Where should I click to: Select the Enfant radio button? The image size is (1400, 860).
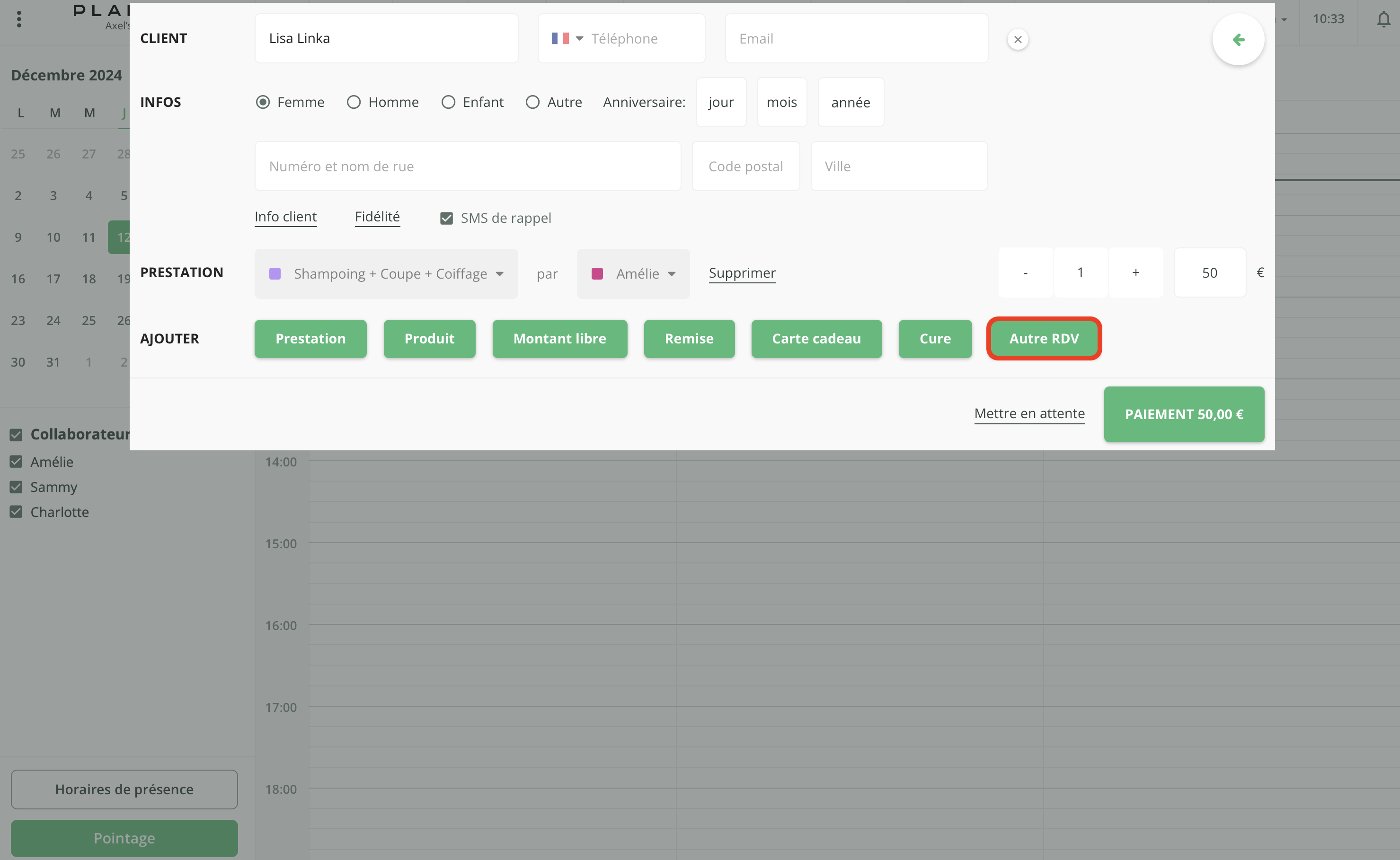point(449,102)
